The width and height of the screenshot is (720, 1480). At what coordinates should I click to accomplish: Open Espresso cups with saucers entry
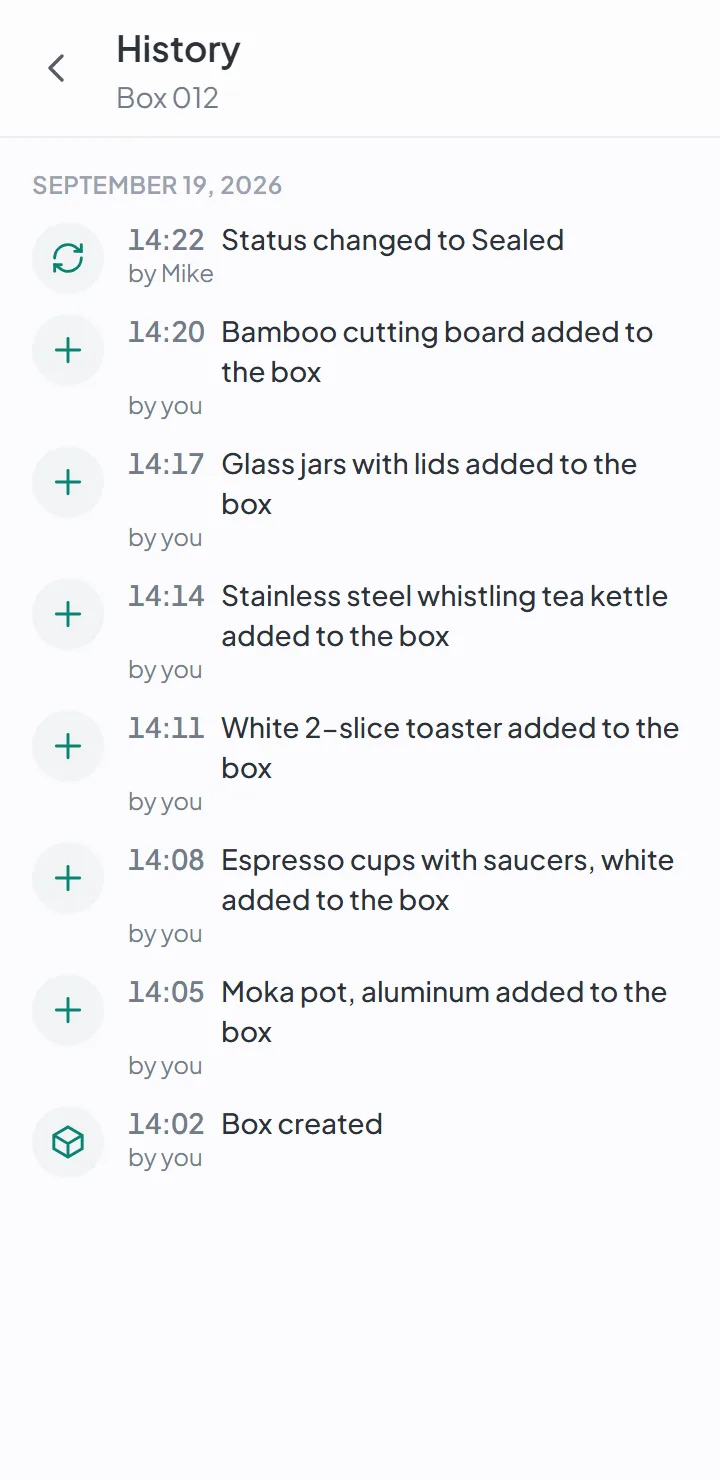[448, 880]
